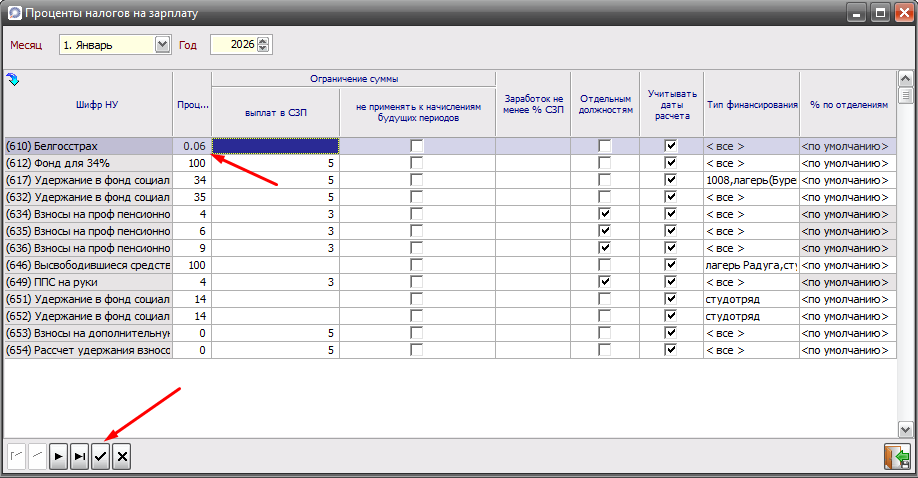This screenshot has height=478, width=918.
Task: Click the cancel X button in navigator
Action: click(121, 457)
